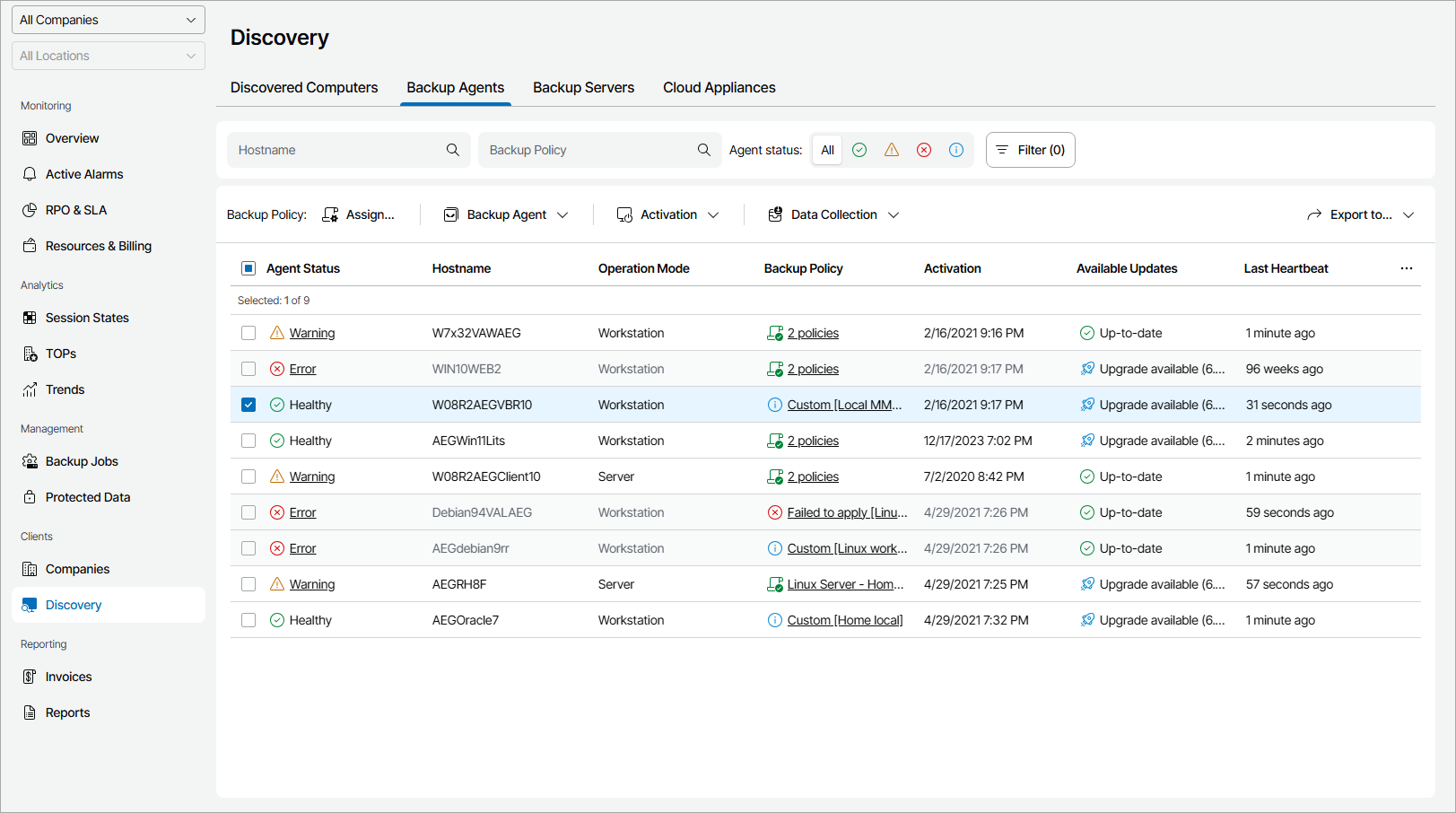Select the green Healthy status filter icon
This screenshot has height=813, width=1456.
pos(859,150)
